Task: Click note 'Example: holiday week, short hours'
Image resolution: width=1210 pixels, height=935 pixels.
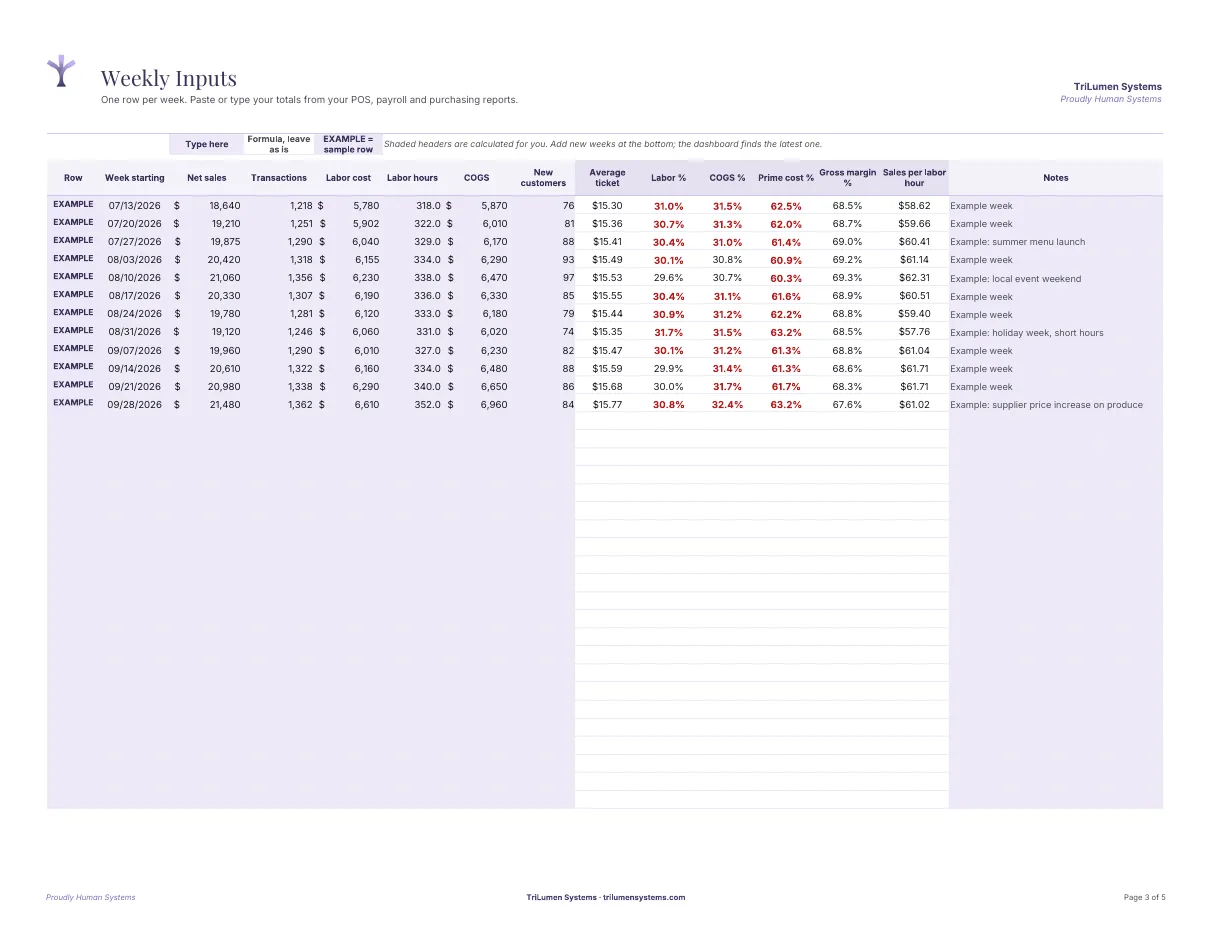Action: pyautogui.click(x=1027, y=333)
